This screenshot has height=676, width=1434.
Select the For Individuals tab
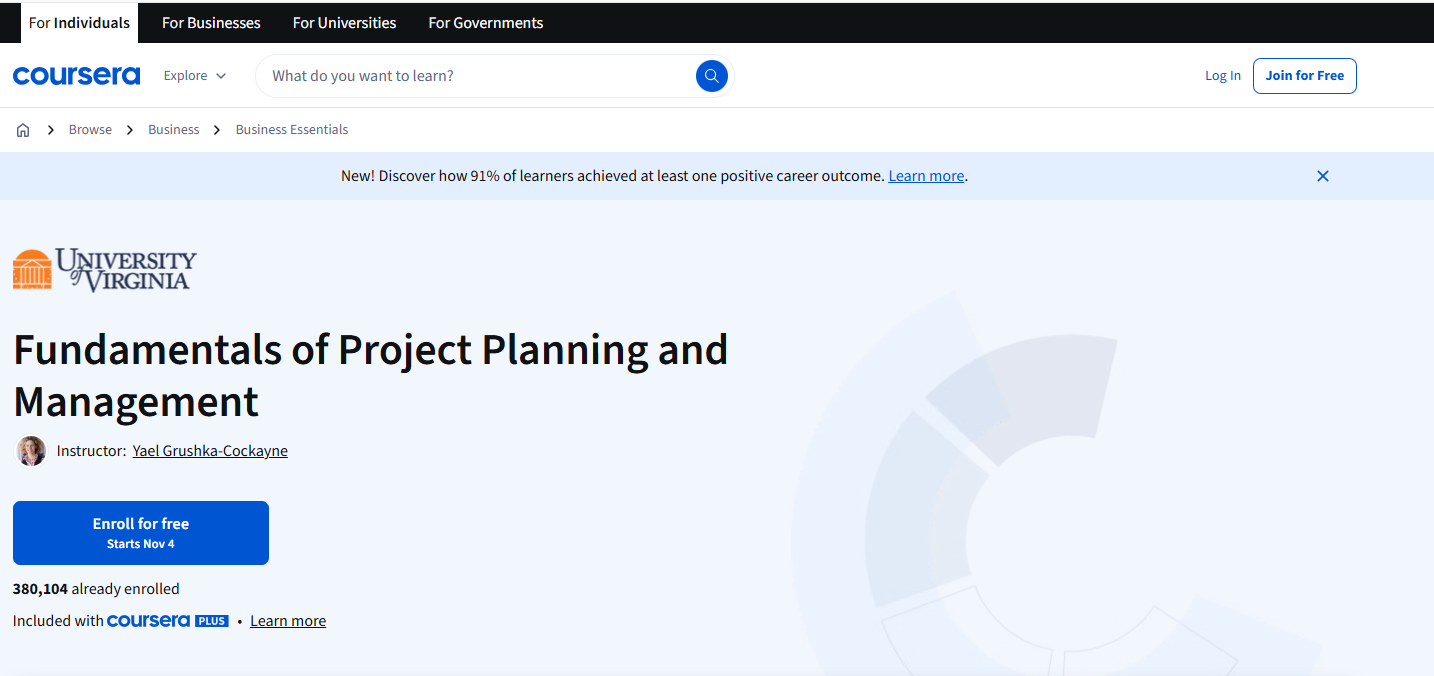[x=79, y=22]
